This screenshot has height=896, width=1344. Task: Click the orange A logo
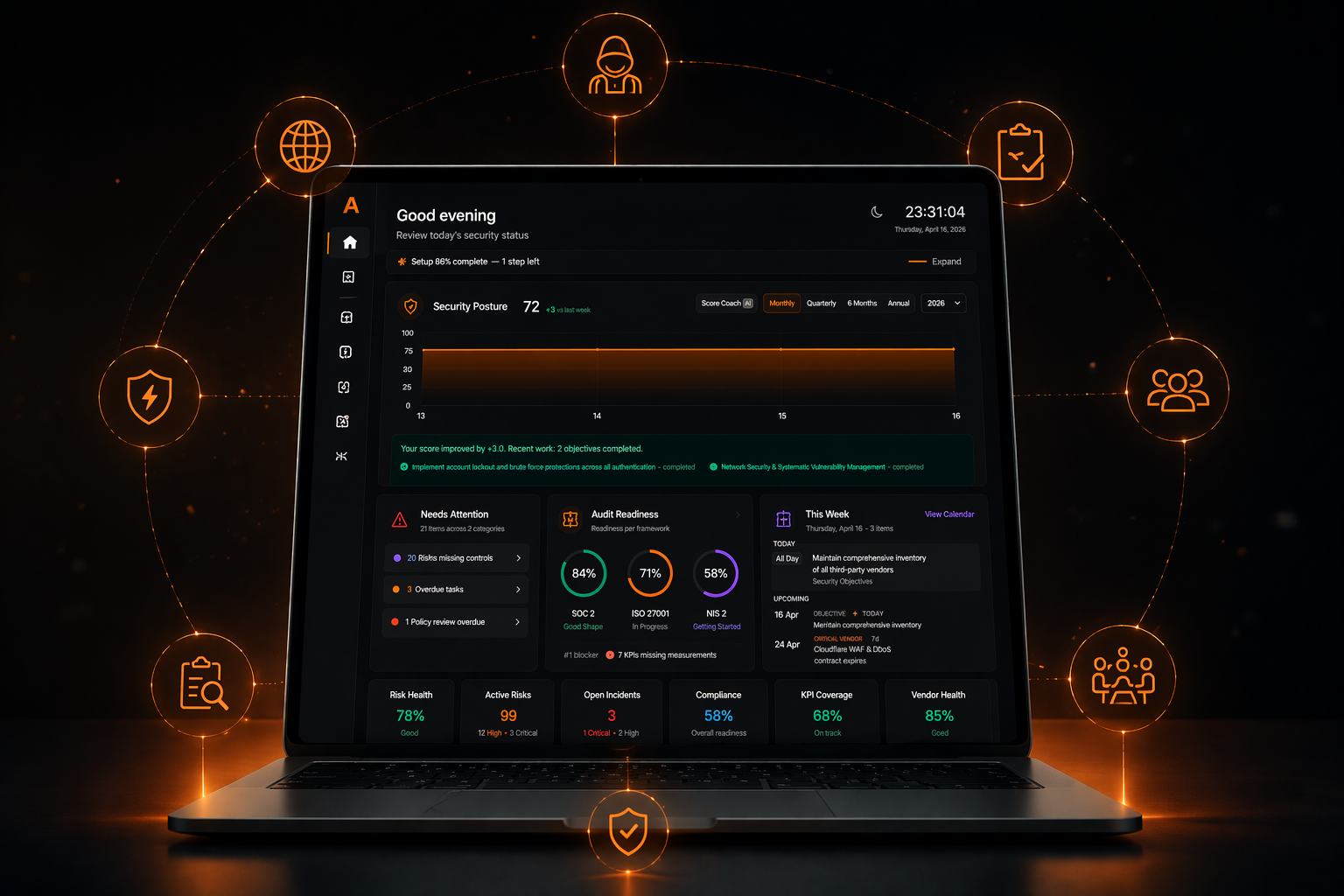pyautogui.click(x=351, y=206)
